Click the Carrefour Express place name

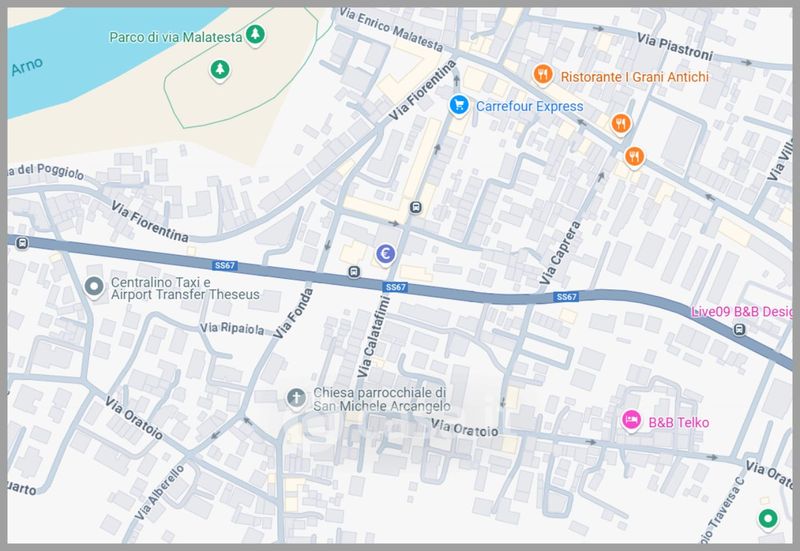[x=530, y=106]
